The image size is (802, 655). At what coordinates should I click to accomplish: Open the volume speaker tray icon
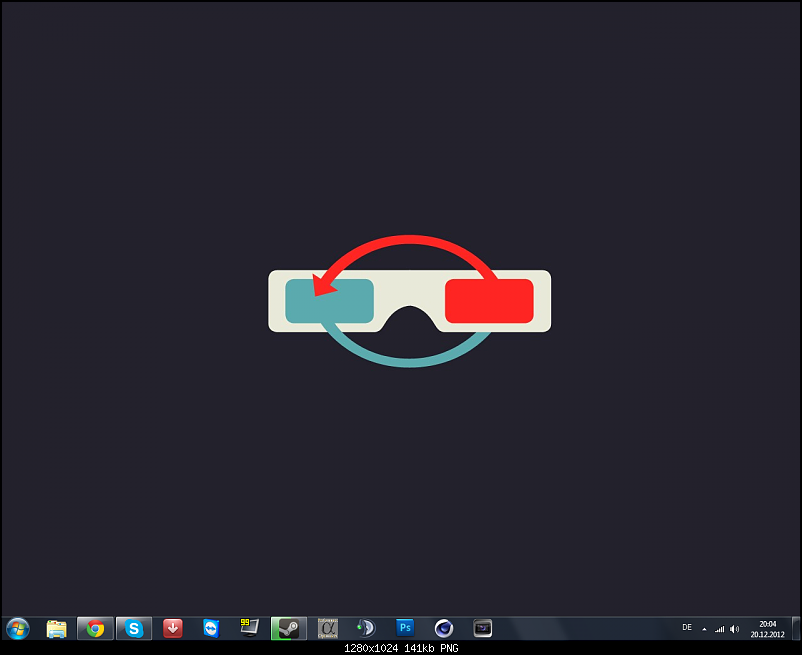point(734,629)
